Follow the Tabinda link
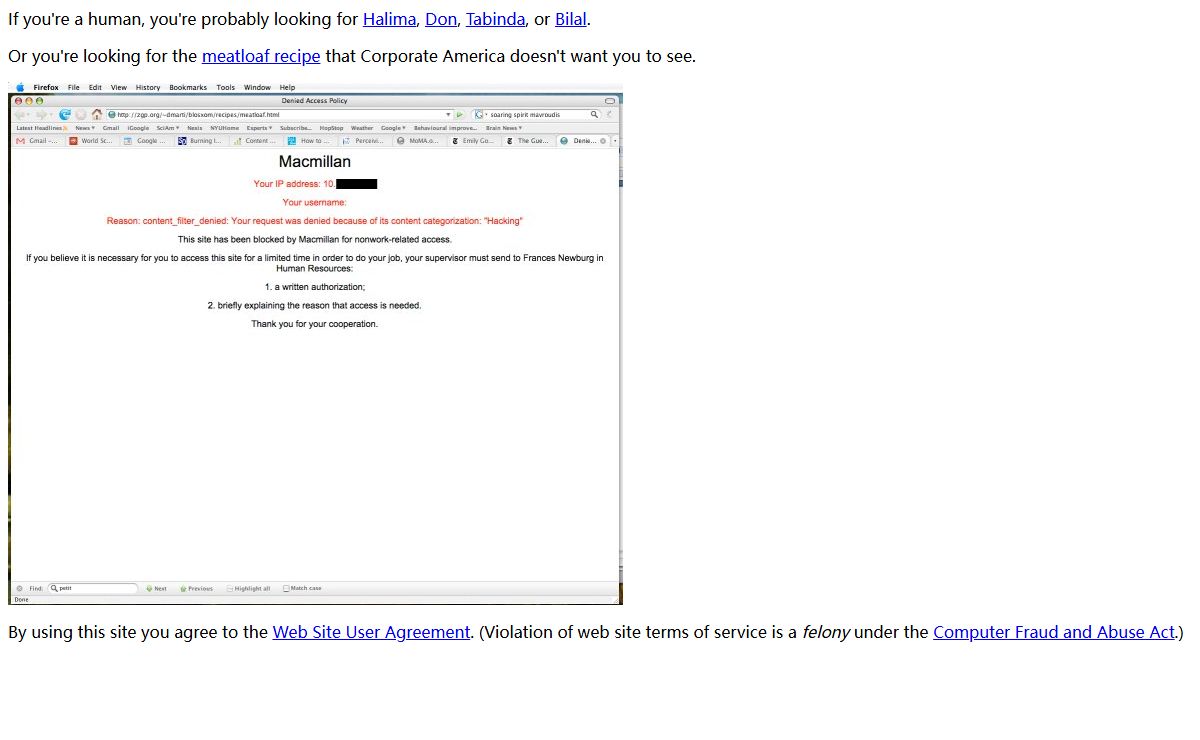This screenshot has height=740, width=1200. coord(496,19)
